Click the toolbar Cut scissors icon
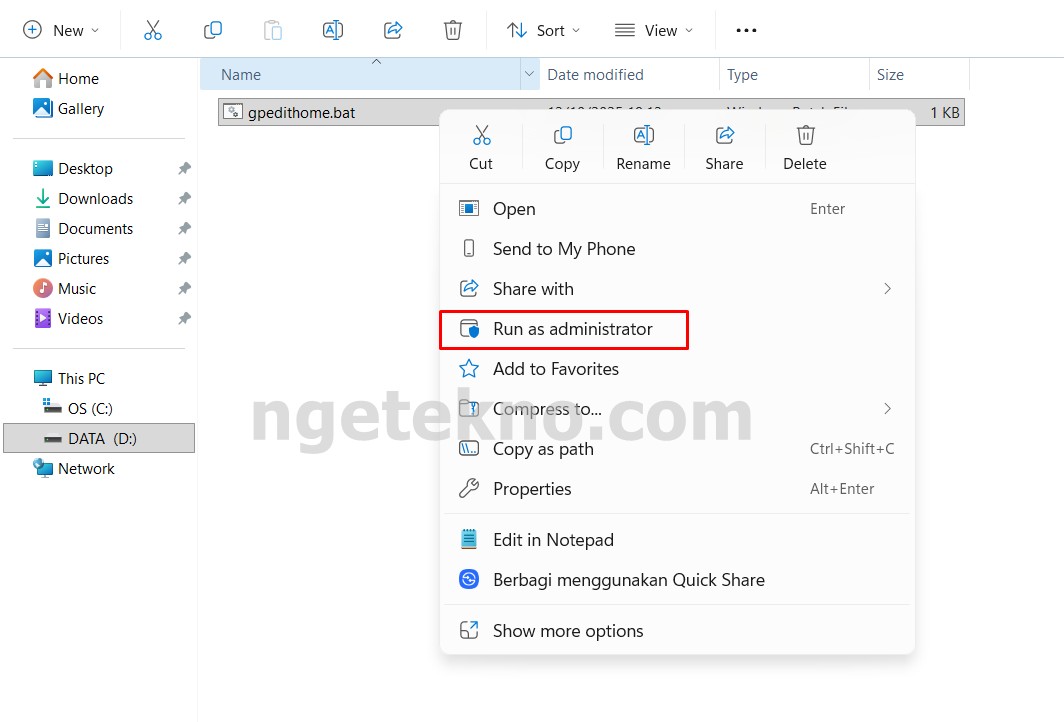The height and width of the screenshot is (722, 1064). (153, 30)
